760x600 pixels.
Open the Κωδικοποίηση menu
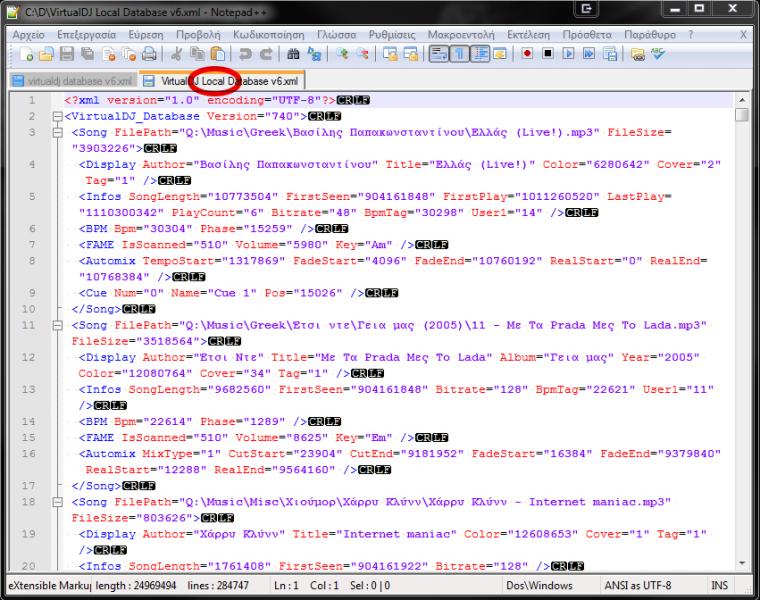coord(269,35)
